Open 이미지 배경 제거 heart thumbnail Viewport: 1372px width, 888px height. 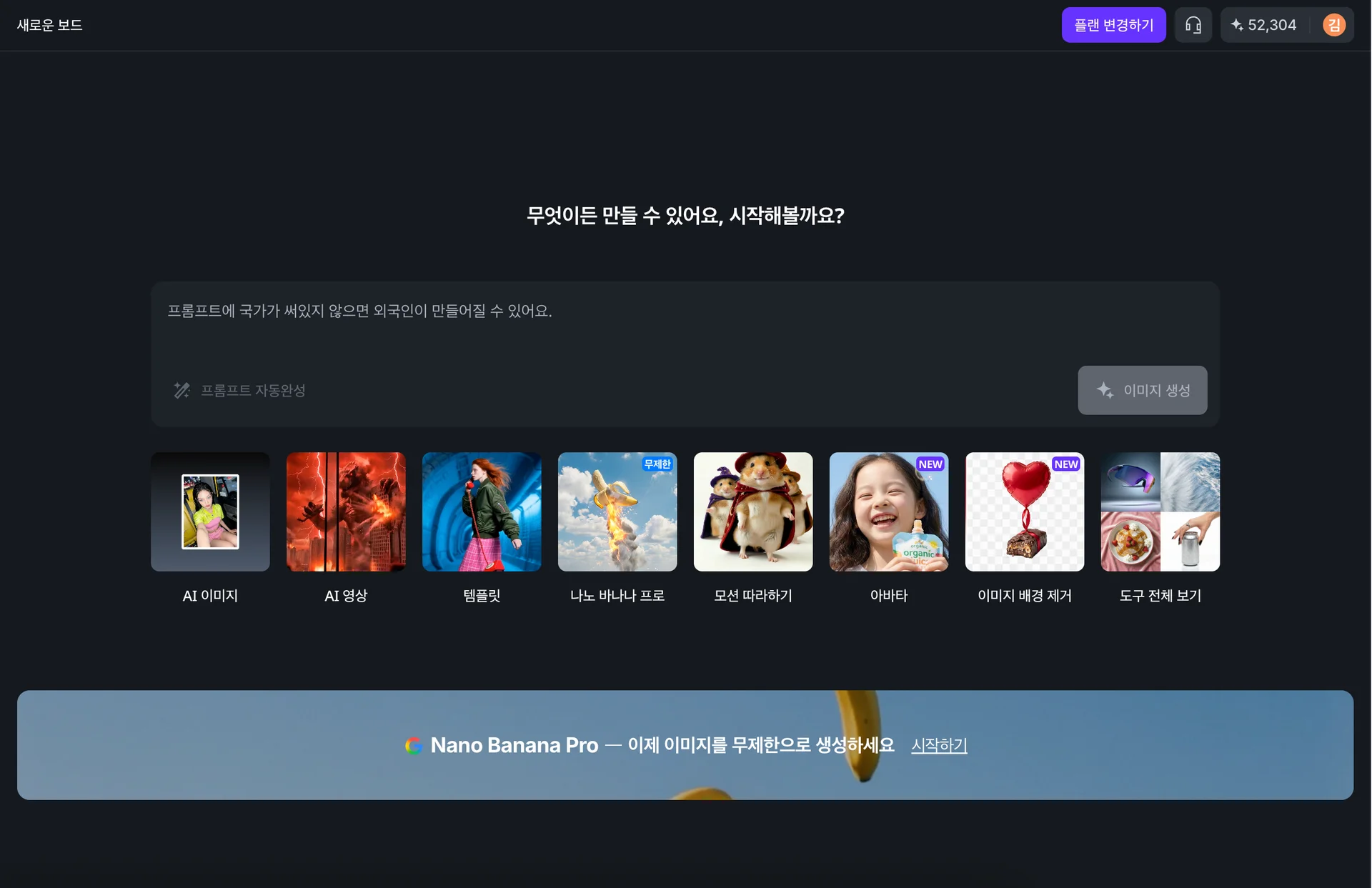(x=1025, y=512)
